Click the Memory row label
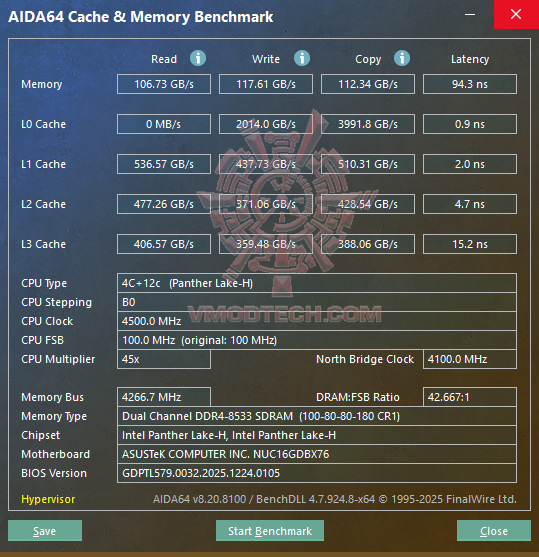Screen dimensions: 539x557 point(42,84)
